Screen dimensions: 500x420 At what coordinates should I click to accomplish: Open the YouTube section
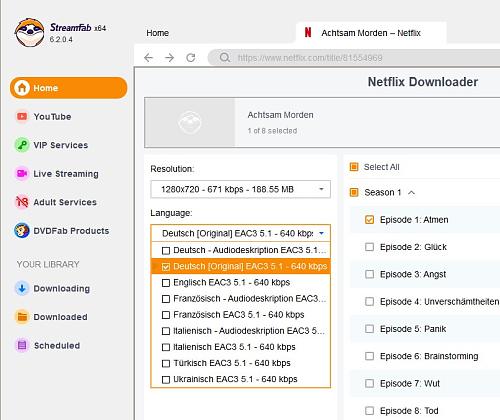pyautogui.click(x=52, y=117)
